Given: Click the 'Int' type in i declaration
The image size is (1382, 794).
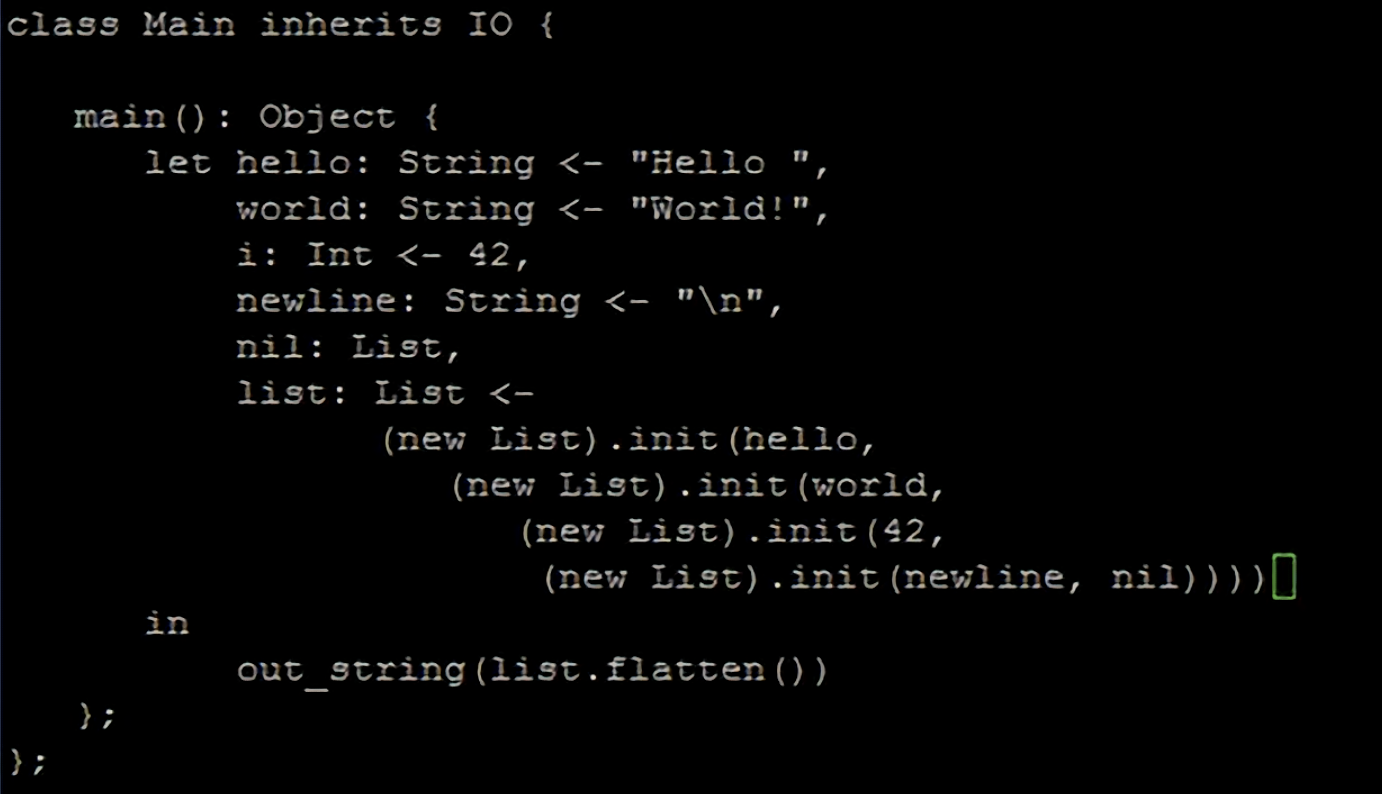Looking at the screenshot, I should (x=339, y=255).
